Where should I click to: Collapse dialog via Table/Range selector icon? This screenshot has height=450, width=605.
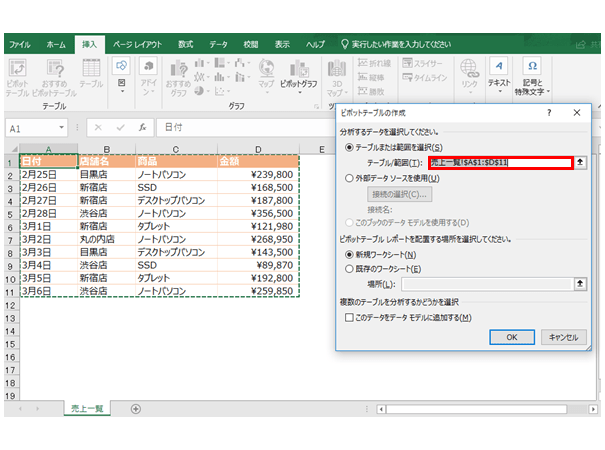pyautogui.click(x=581, y=162)
